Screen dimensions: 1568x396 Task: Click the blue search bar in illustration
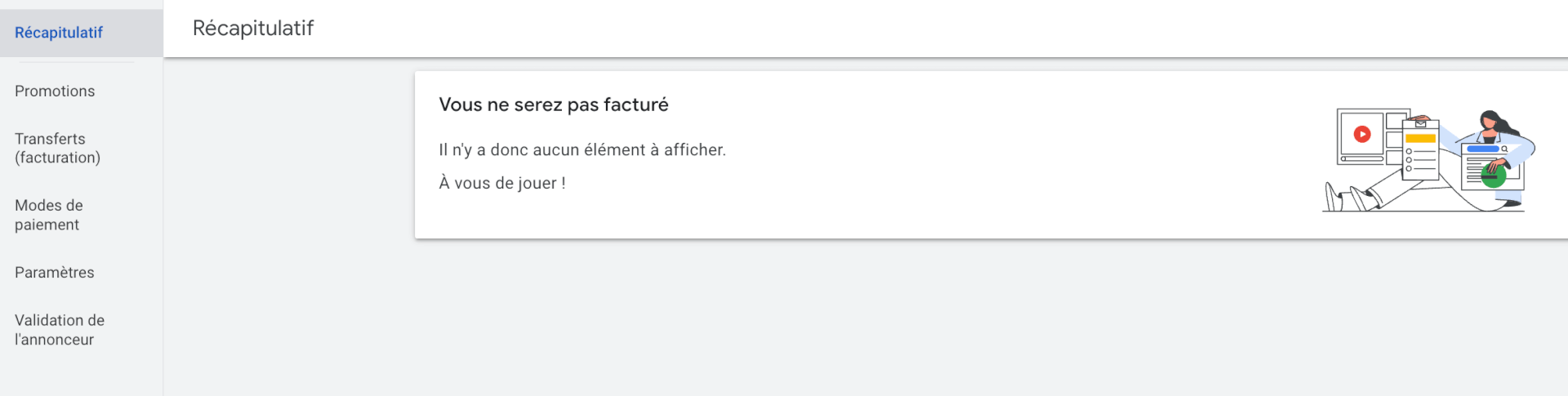1483,149
